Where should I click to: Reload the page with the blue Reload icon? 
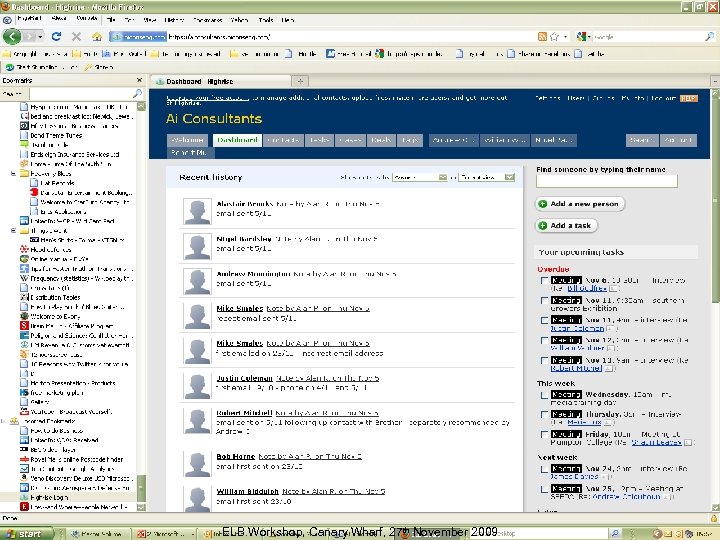click(x=56, y=36)
